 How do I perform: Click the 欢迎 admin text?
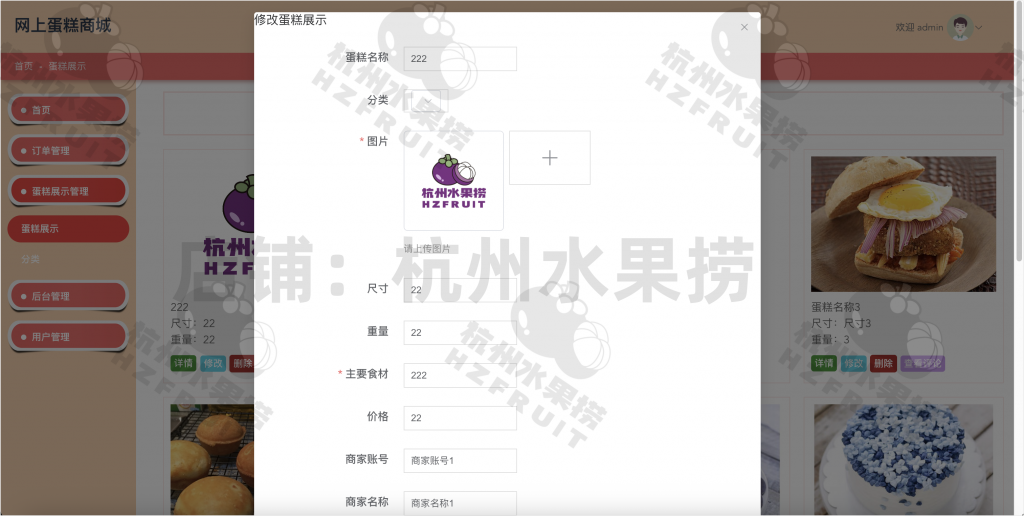coord(919,27)
